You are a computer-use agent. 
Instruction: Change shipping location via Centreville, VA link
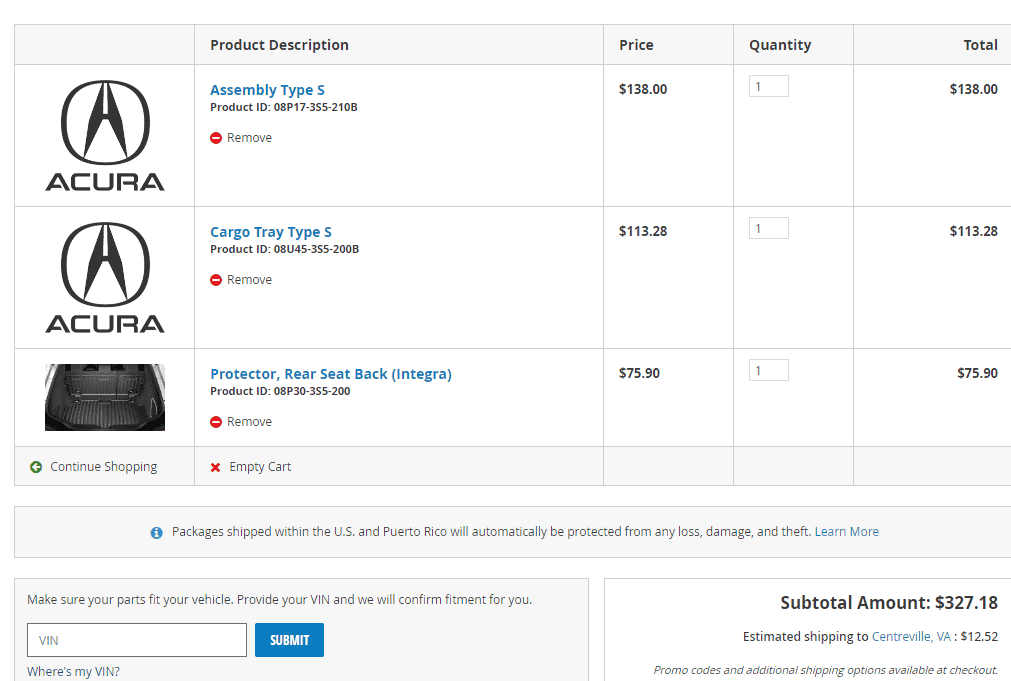click(x=911, y=637)
